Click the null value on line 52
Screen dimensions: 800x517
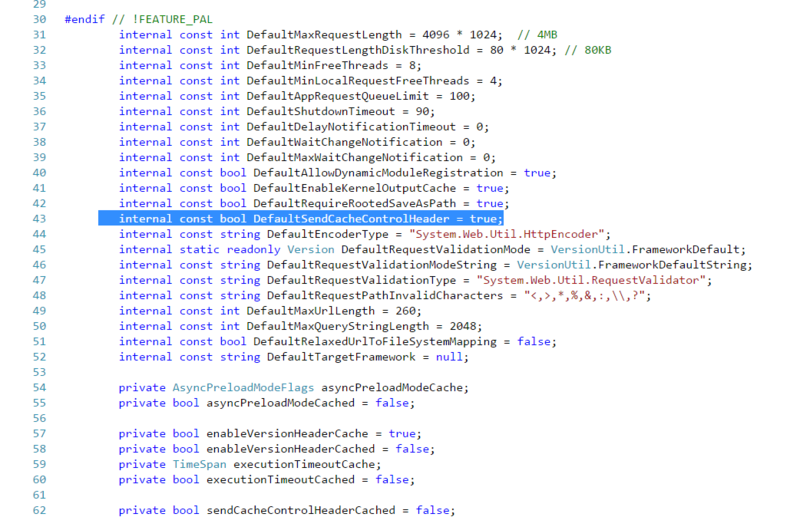click(x=449, y=357)
